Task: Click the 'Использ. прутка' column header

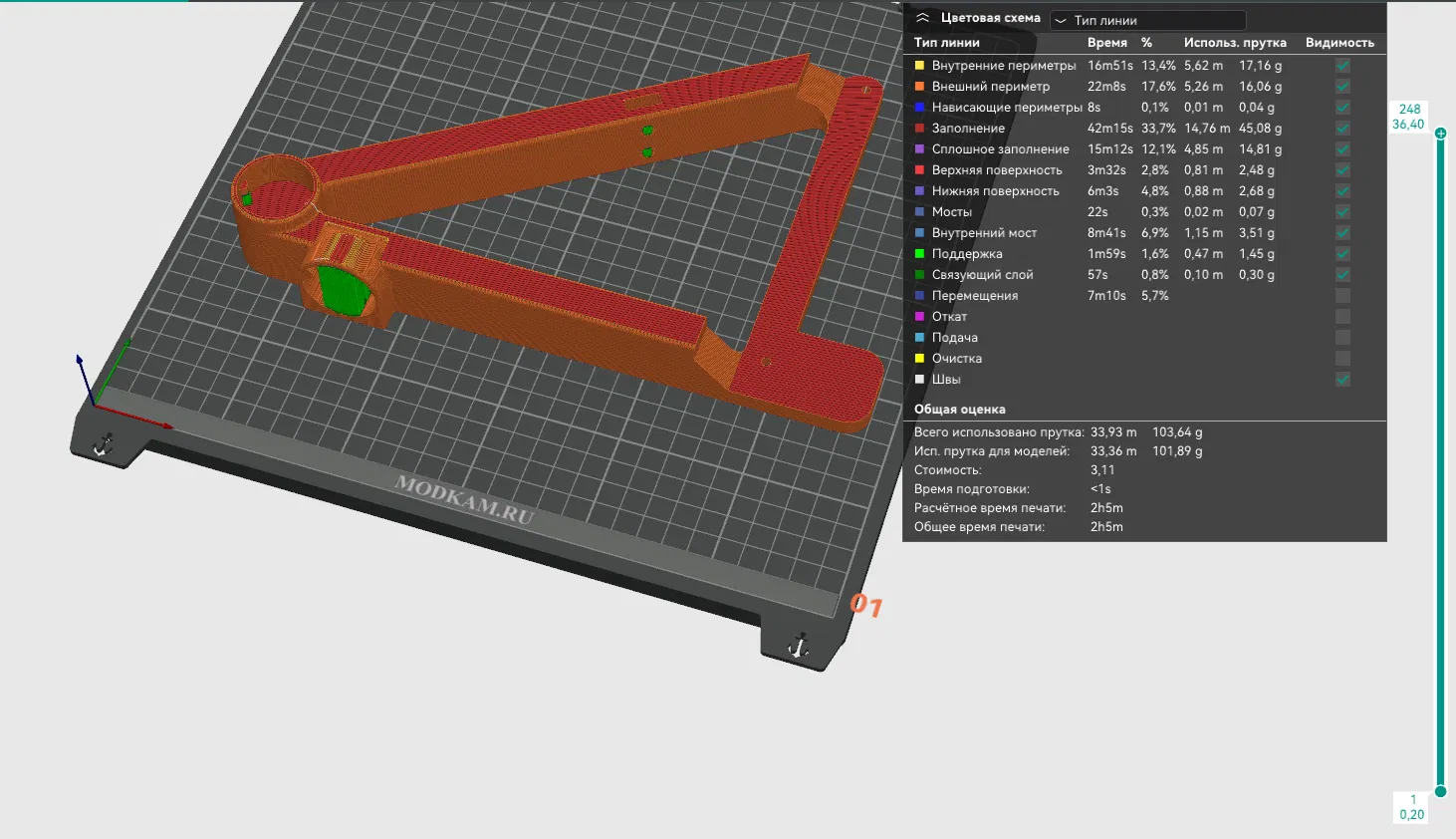Action: pyautogui.click(x=1235, y=43)
